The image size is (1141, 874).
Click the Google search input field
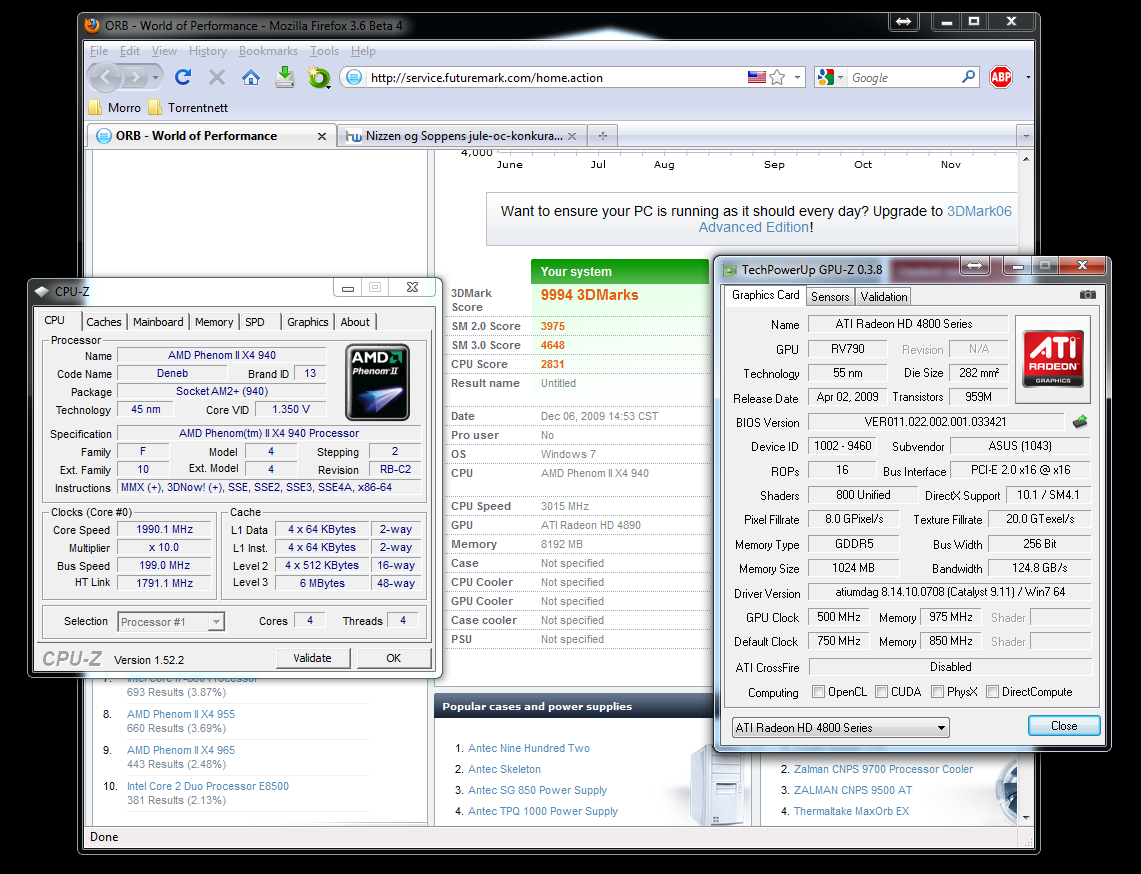point(902,77)
